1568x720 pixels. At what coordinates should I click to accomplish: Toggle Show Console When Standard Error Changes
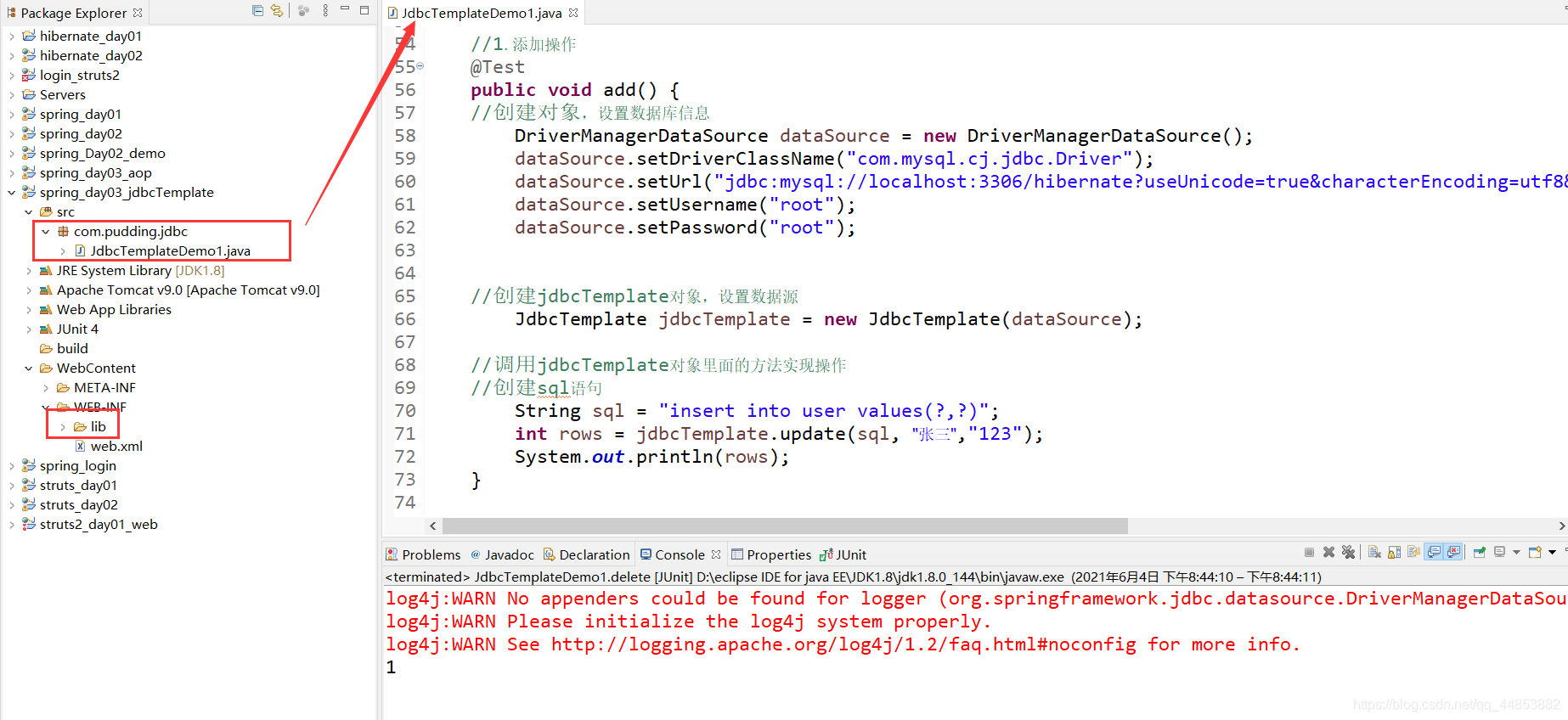click(x=1453, y=552)
